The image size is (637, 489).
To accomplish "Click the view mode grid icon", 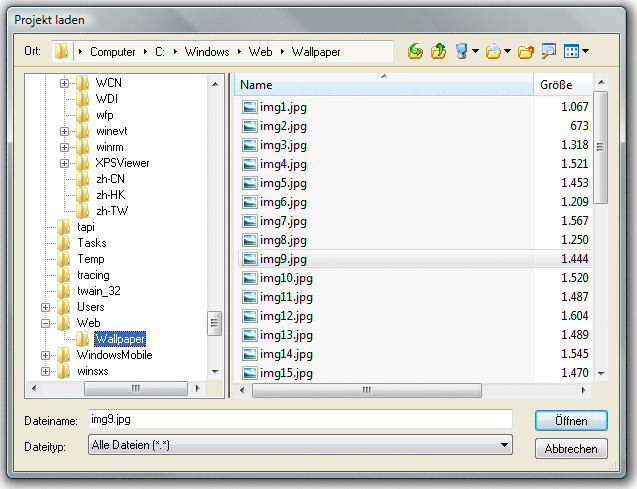I will (x=572, y=51).
